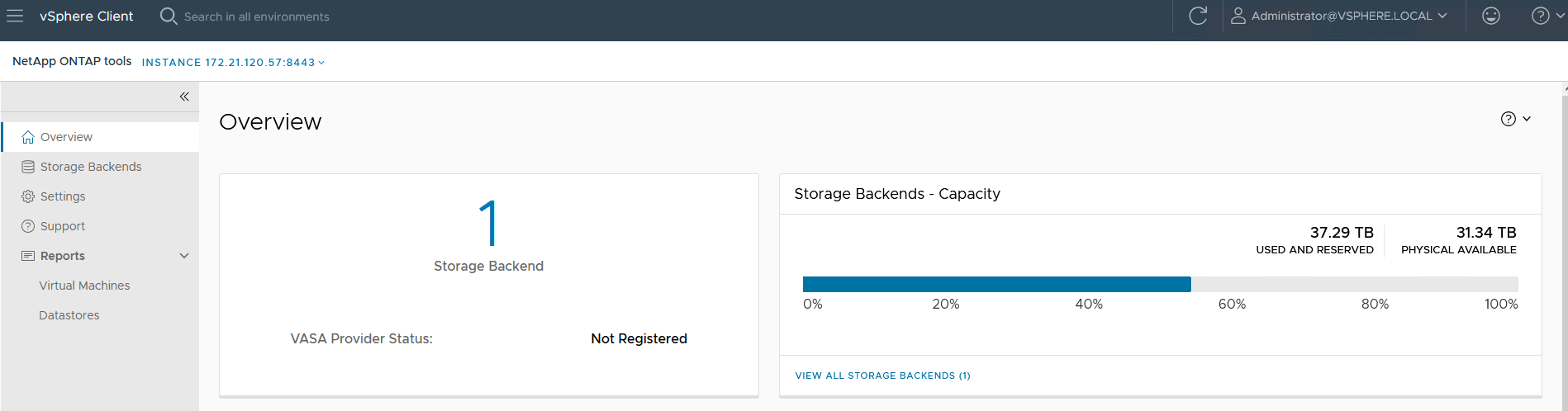Image resolution: width=1568 pixels, height=411 pixels.
Task: Go to Storage Backends page
Action: click(91, 167)
